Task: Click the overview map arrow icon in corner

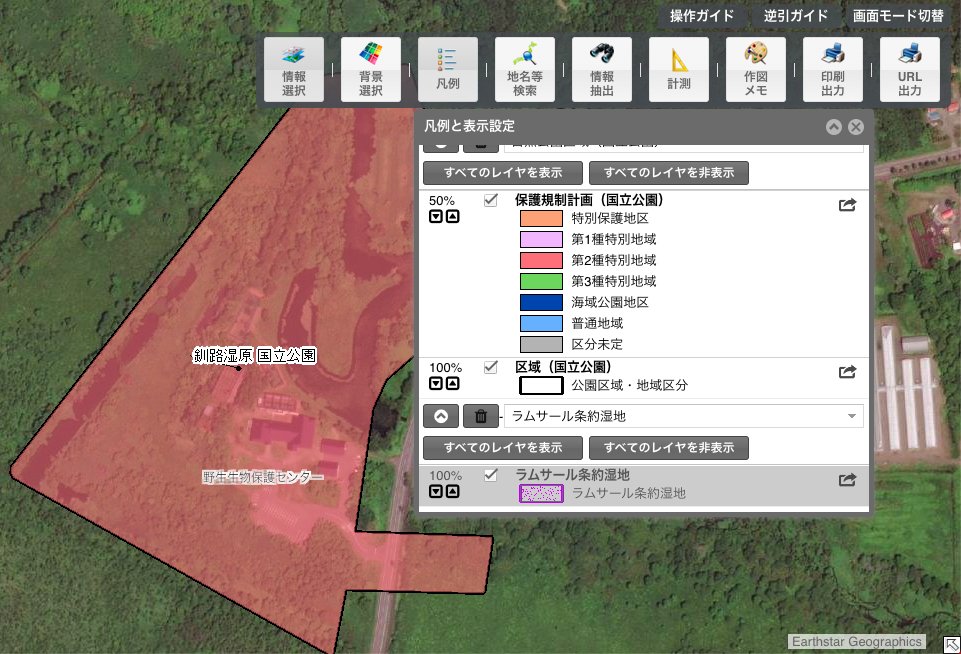Action: pyautogui.click(x=952, y=645)
